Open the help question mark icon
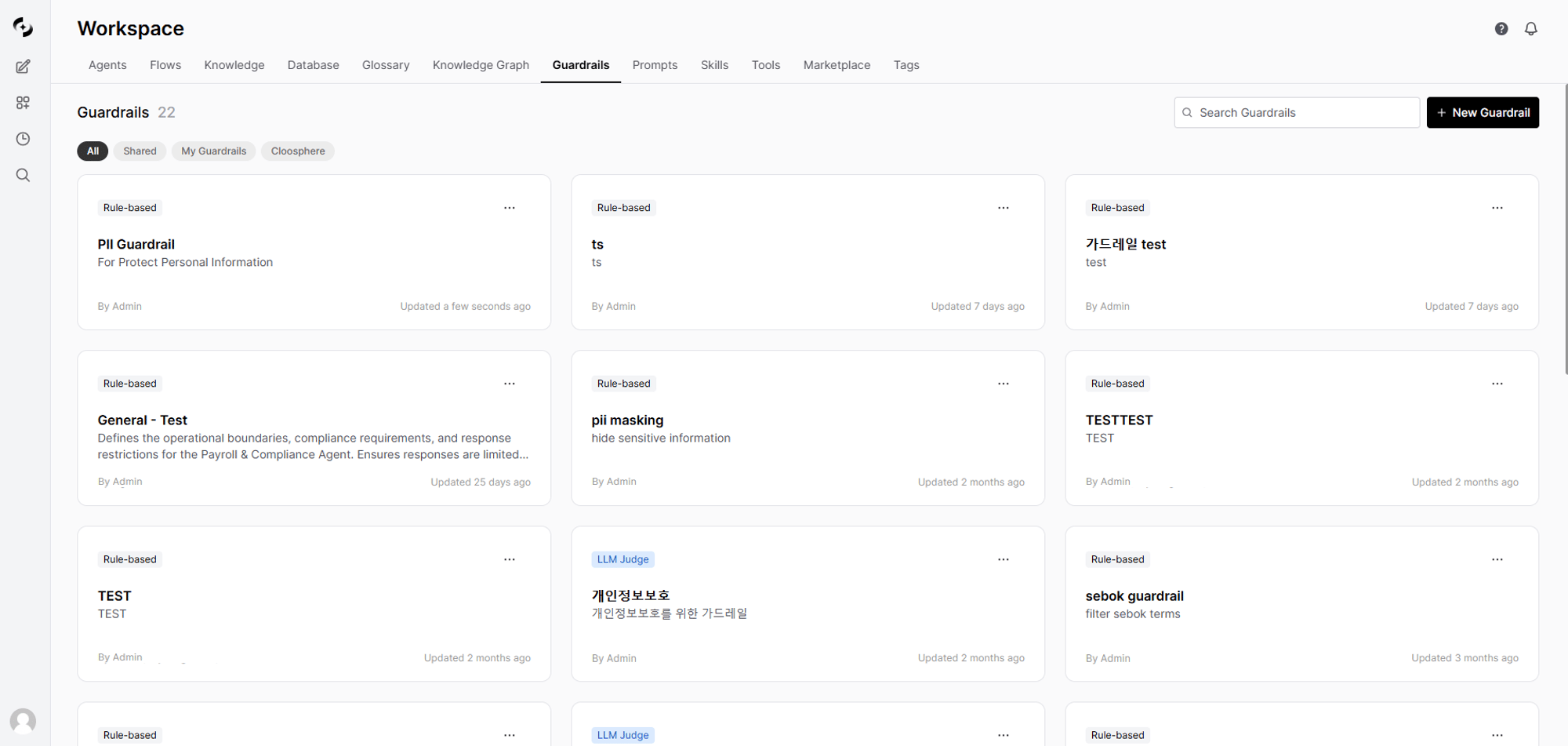The width and height of the screenshot is (1568, 746). point(1501,29)
